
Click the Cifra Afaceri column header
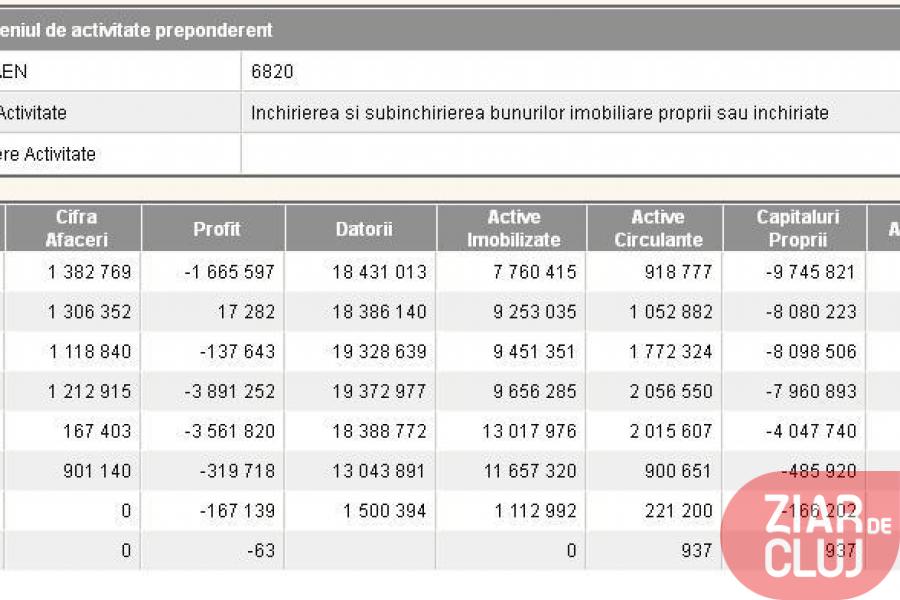pyautogui.click(x=76, y=228)
